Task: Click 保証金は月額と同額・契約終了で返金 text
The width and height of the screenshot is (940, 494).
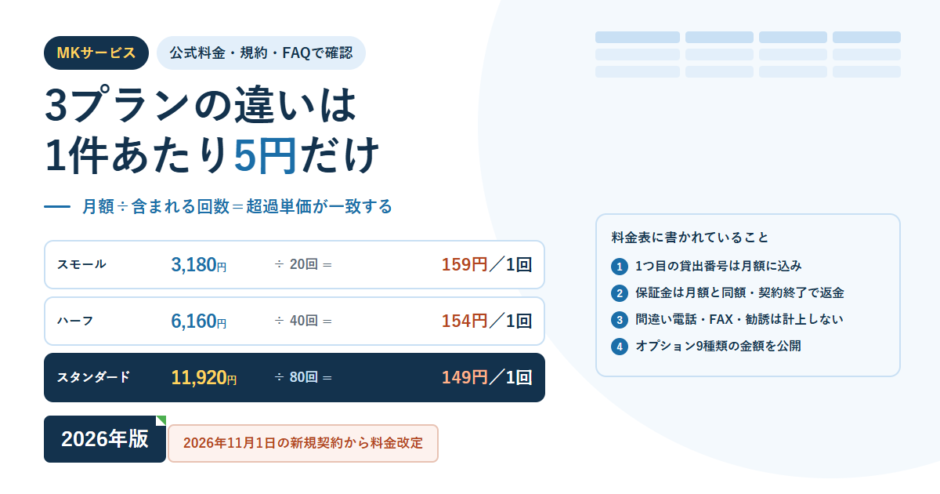Action: [739, 293]
